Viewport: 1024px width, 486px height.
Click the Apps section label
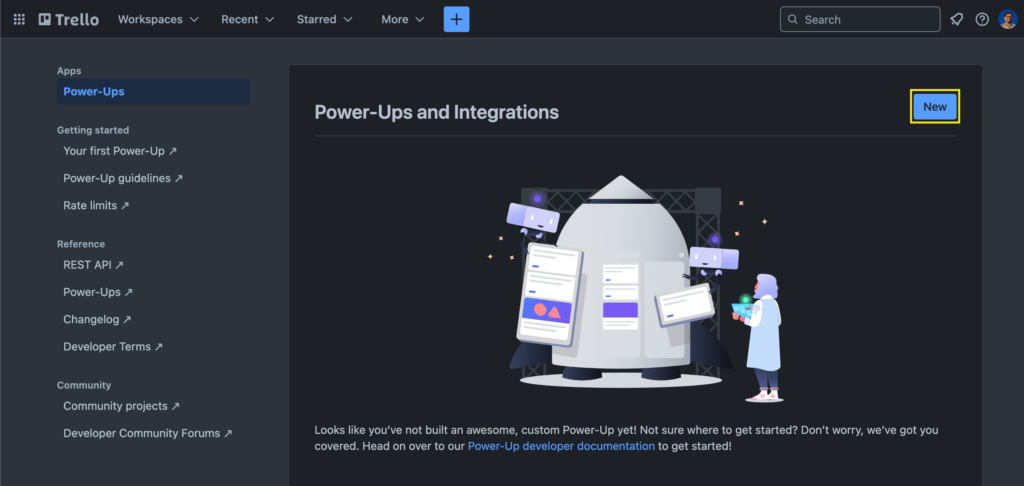coord(69,71)
